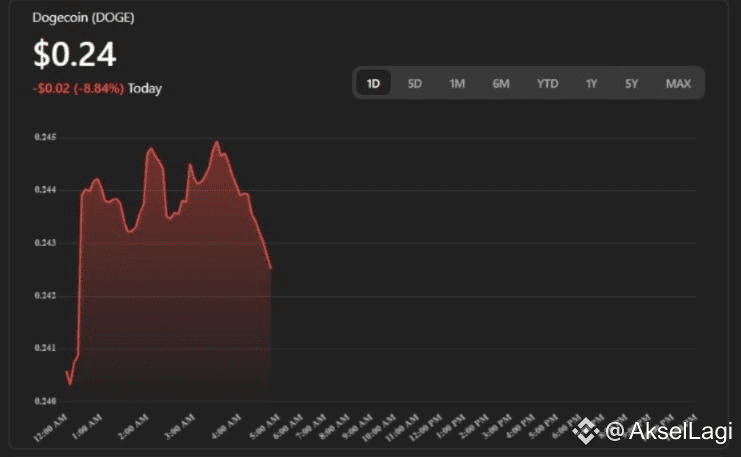Choose the 6M time range

click(x=501, y=84)
